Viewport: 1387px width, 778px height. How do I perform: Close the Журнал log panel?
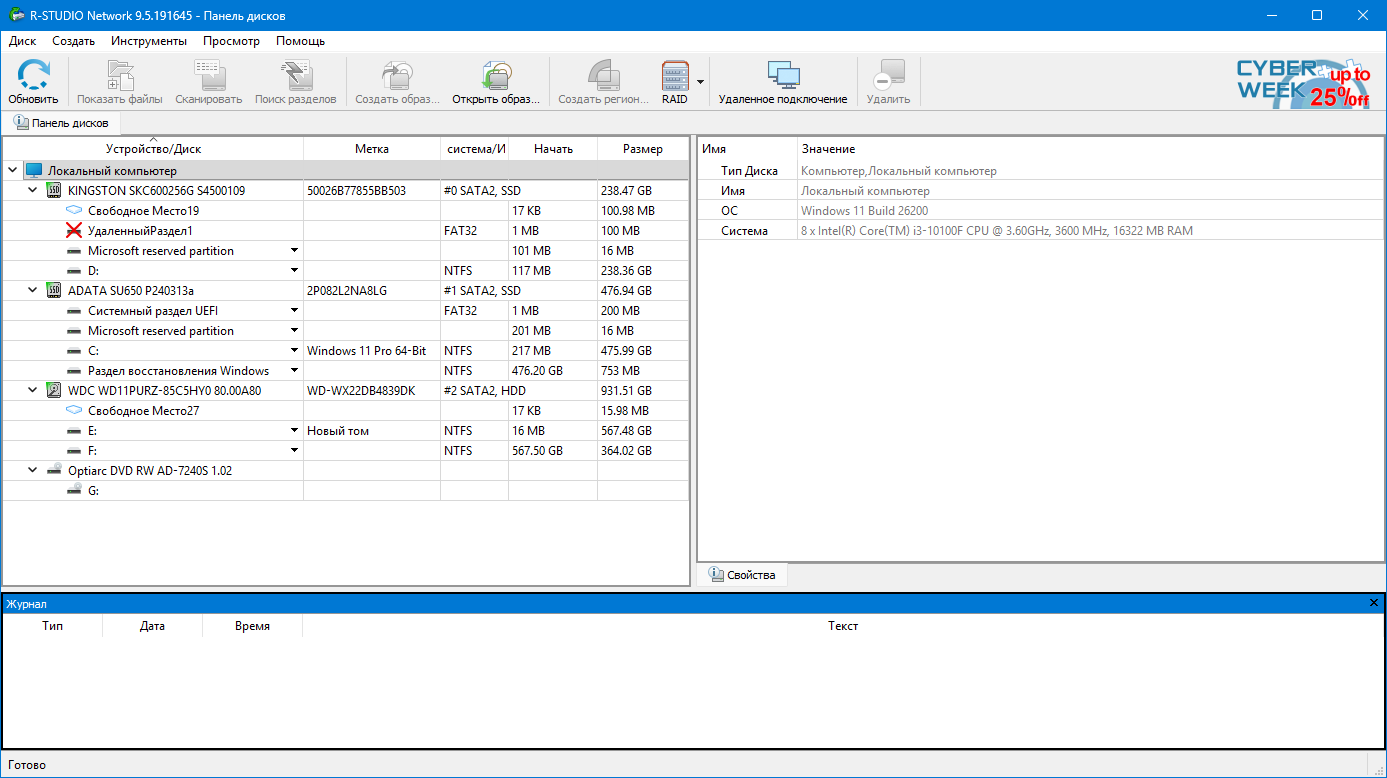pyautogui.click(x=1374, y=603)
